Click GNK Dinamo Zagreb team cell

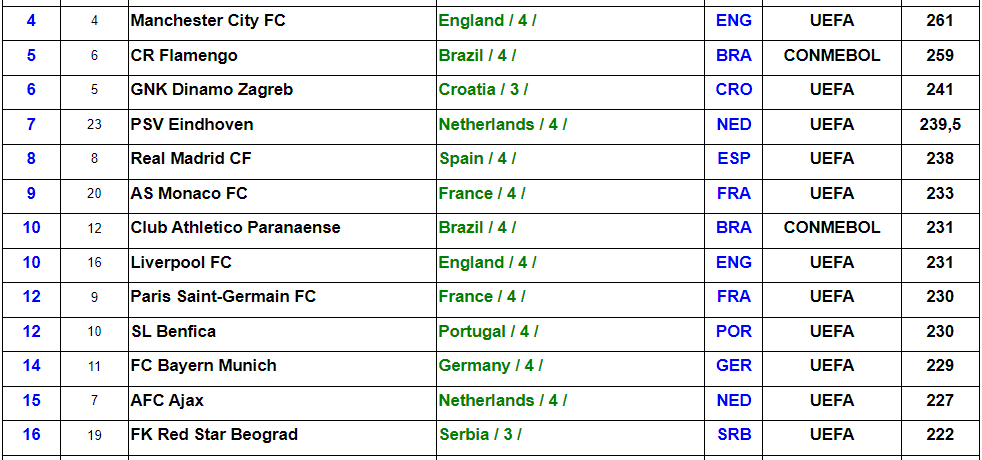(x=211, y=90)
